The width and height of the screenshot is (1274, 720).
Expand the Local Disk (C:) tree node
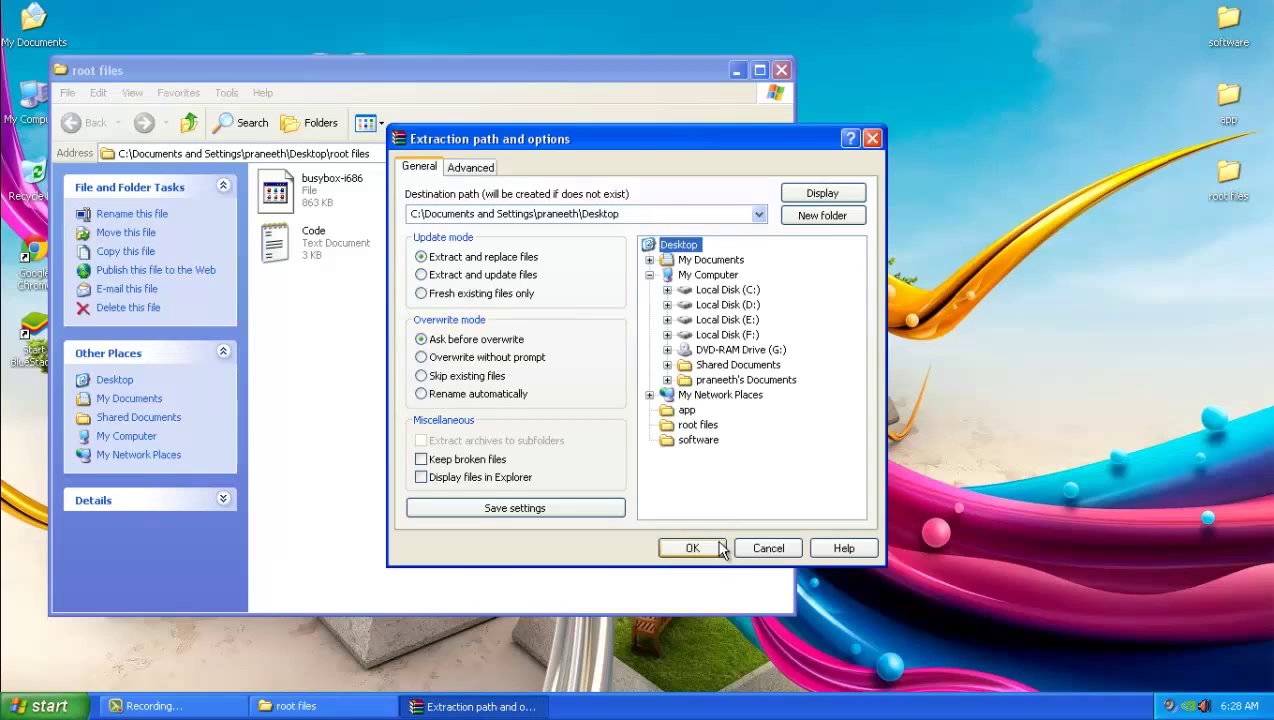(667, 289)
